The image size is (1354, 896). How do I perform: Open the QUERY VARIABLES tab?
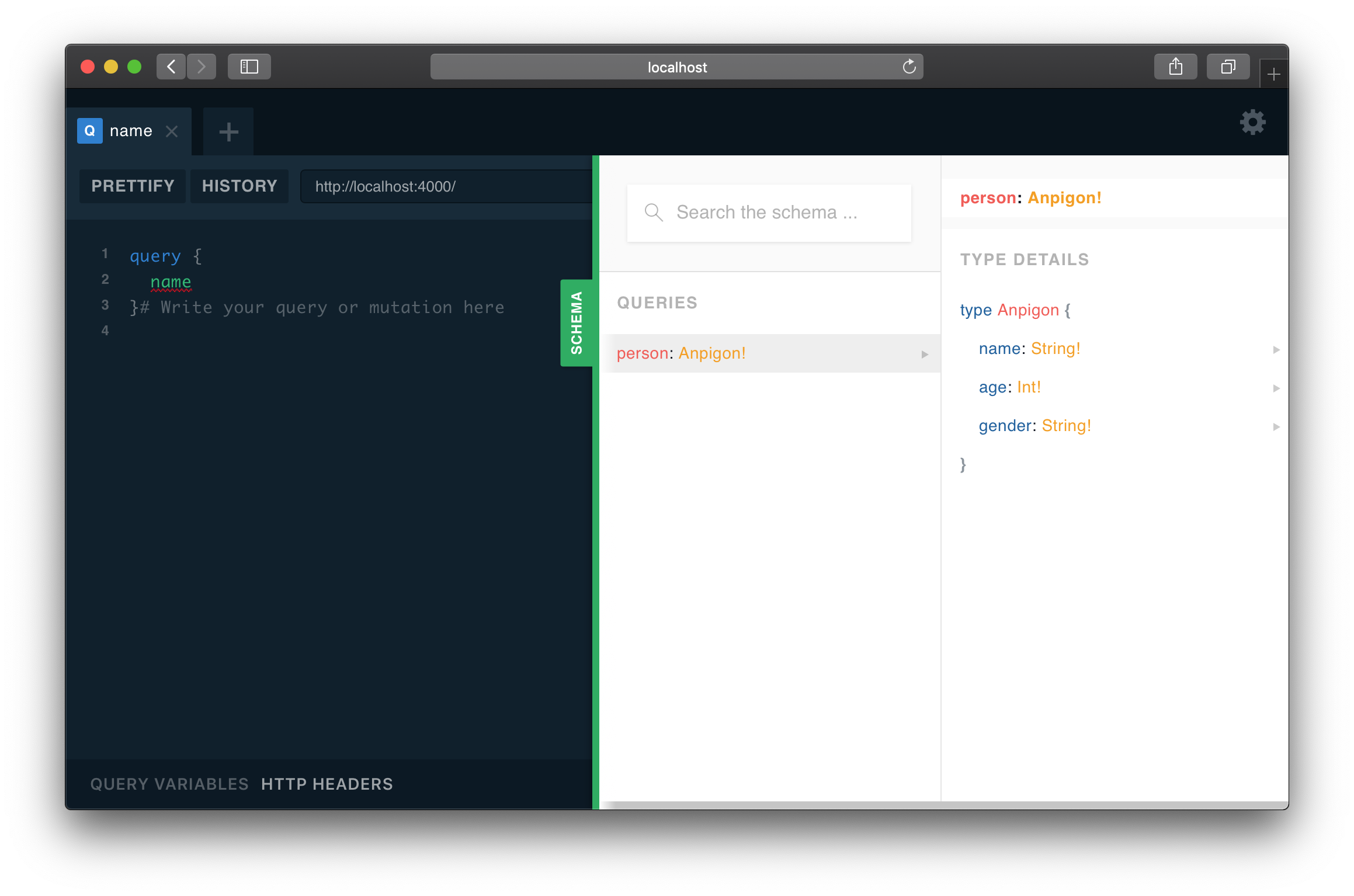169,784
